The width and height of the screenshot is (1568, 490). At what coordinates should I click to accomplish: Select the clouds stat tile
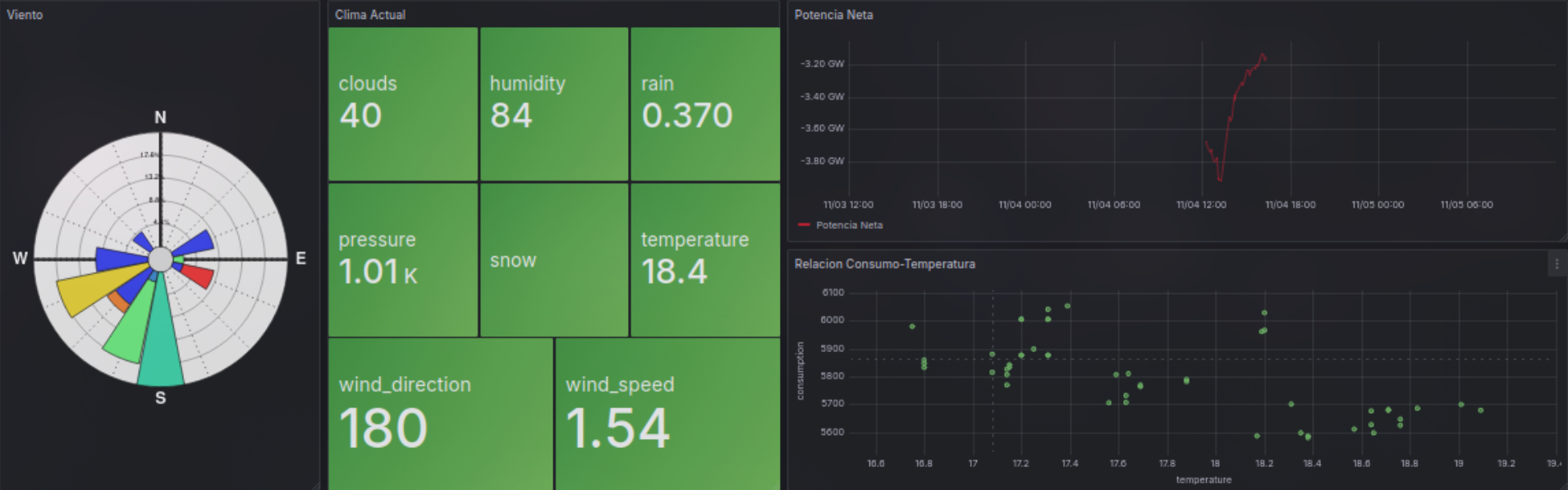[x=402, y=104]
